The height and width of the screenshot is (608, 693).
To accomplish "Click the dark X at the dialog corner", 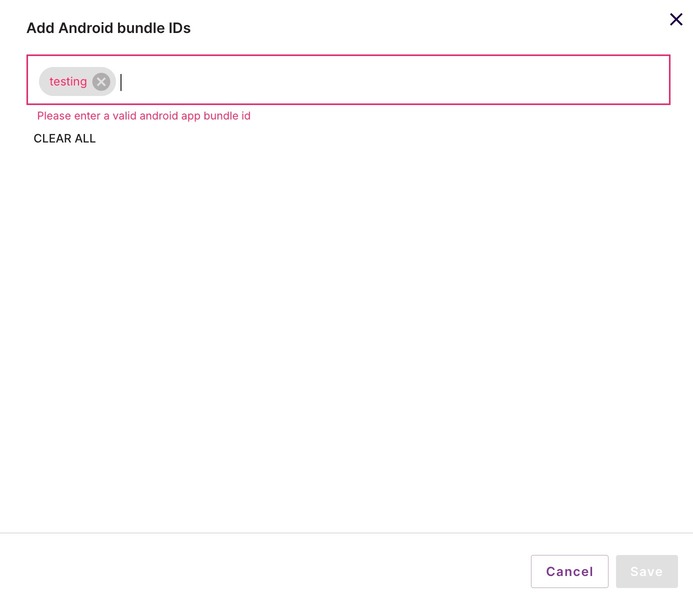I will (676, 19).
